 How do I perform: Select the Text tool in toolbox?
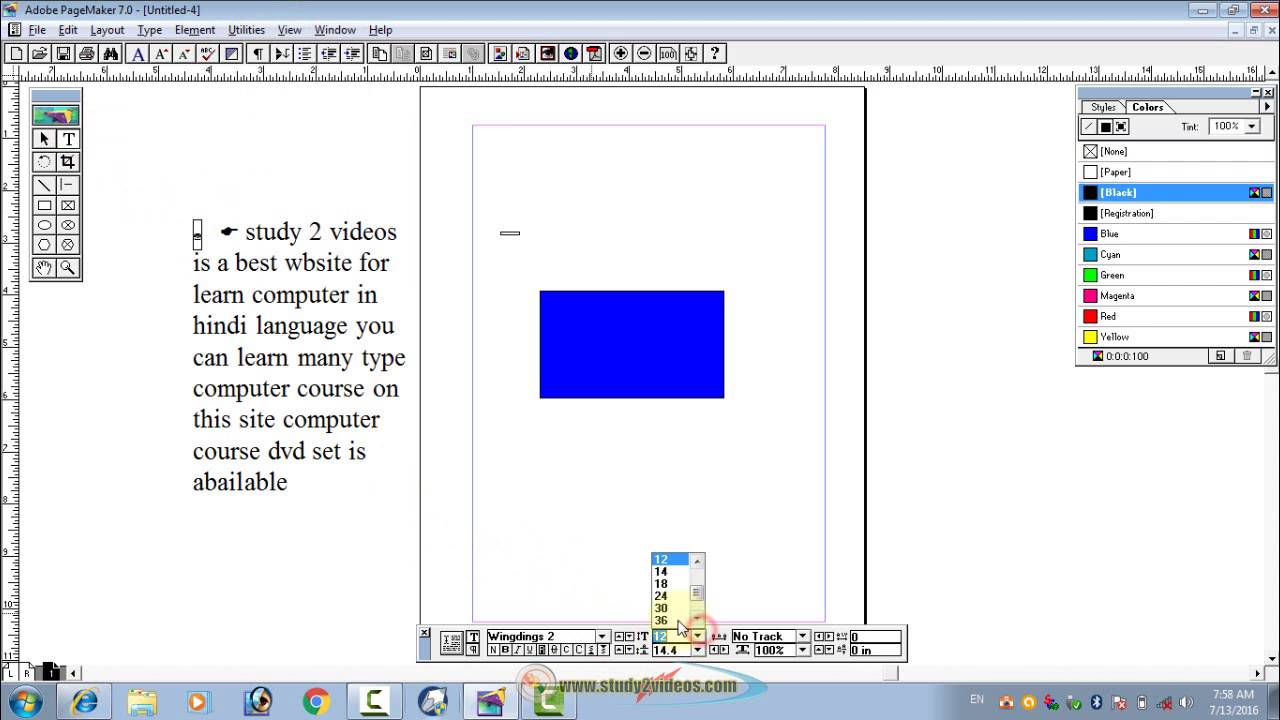tap(68, 139)
